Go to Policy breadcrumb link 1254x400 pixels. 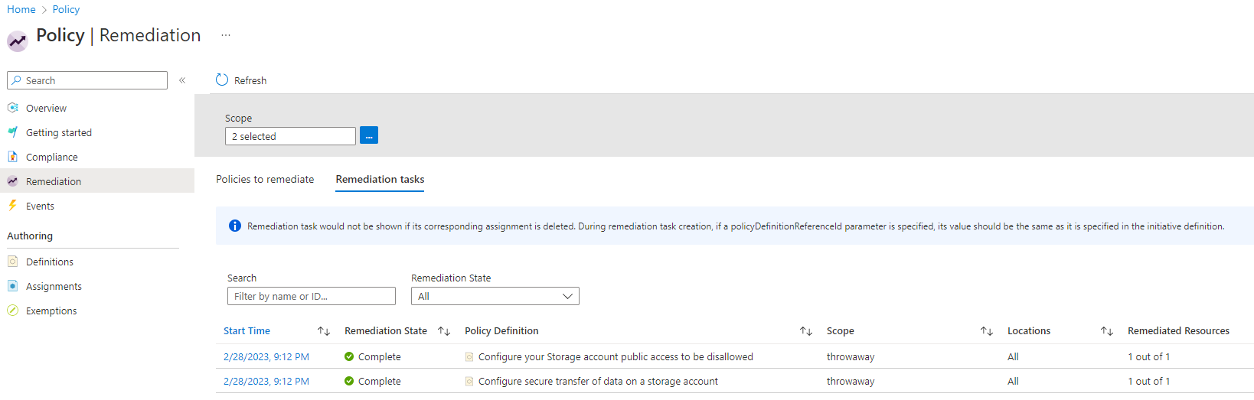tap(66, 9)
